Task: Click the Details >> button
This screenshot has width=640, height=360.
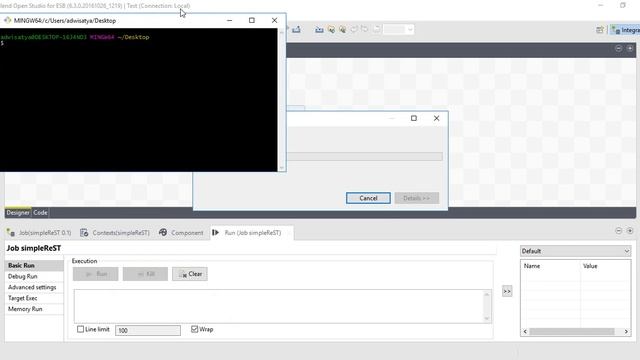Action: pyautogui.click(x=417, y=198)
